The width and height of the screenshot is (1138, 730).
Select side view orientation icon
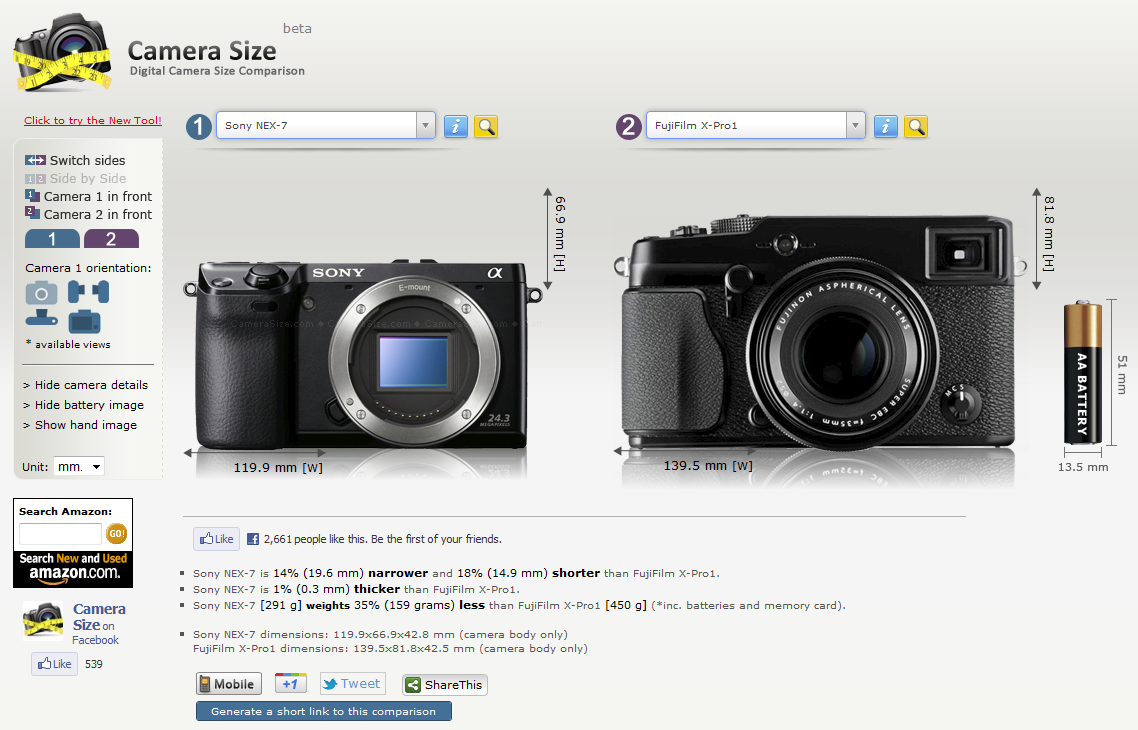pos(88,292)
